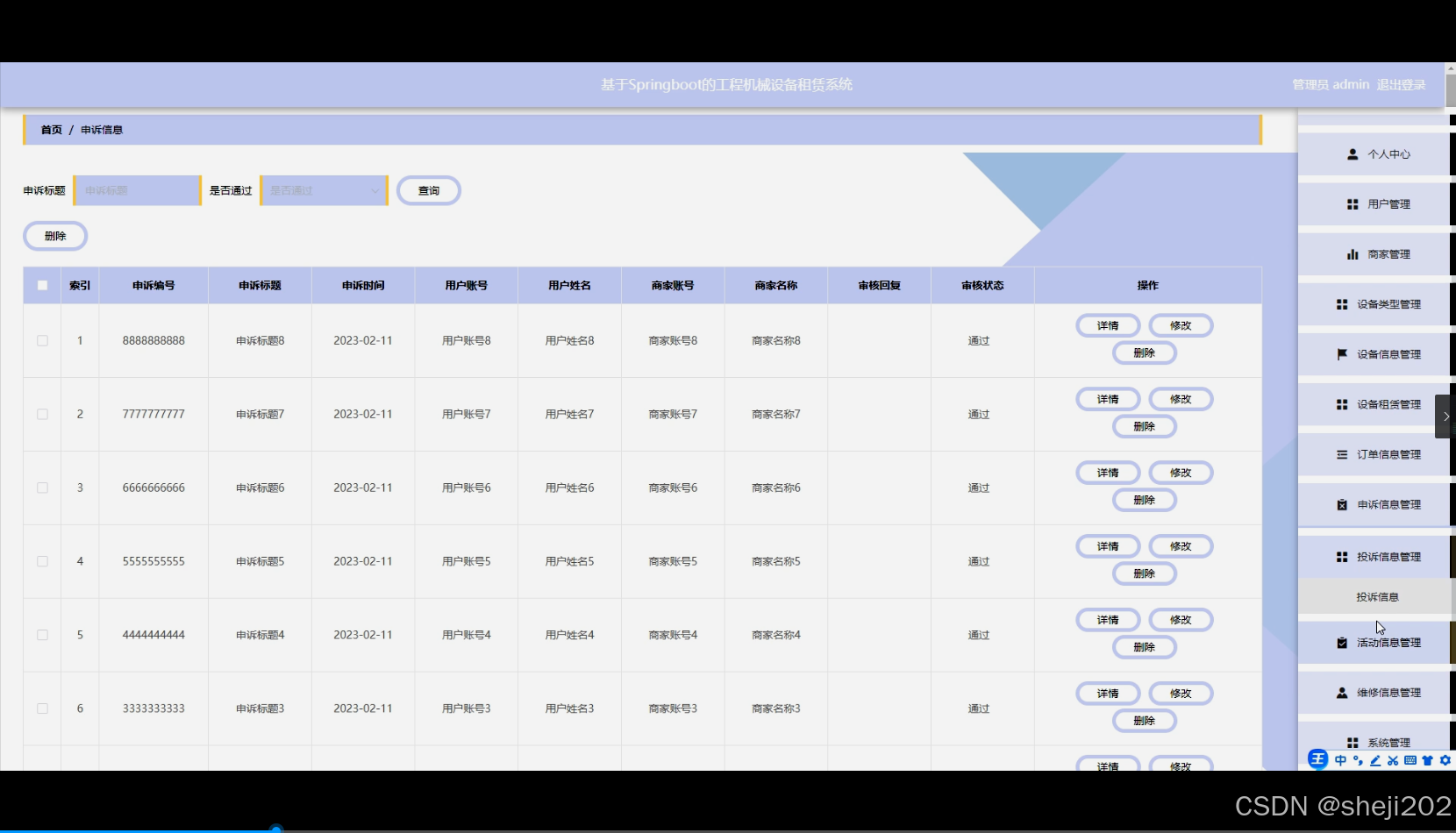Expand 设备租赁管理 sidebar menu
The width and height of the screenshot is (1456, 833).
click(x=1374, y=404)
